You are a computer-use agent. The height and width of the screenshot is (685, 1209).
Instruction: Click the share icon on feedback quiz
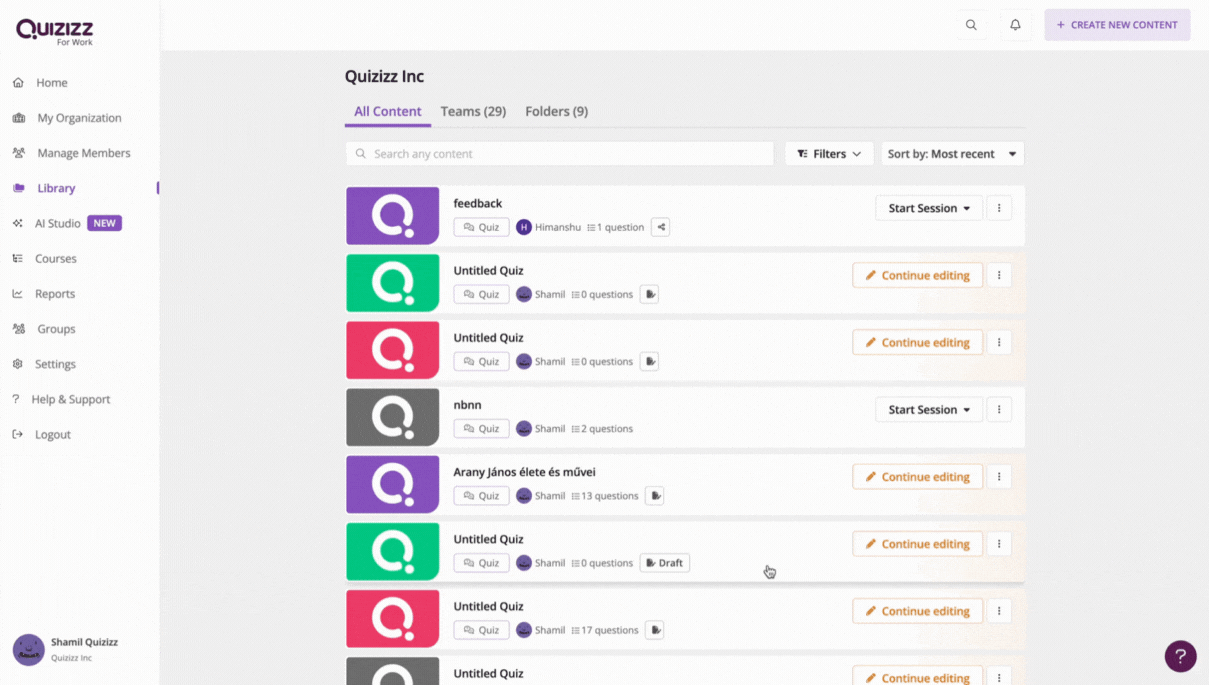pos(661,227)
